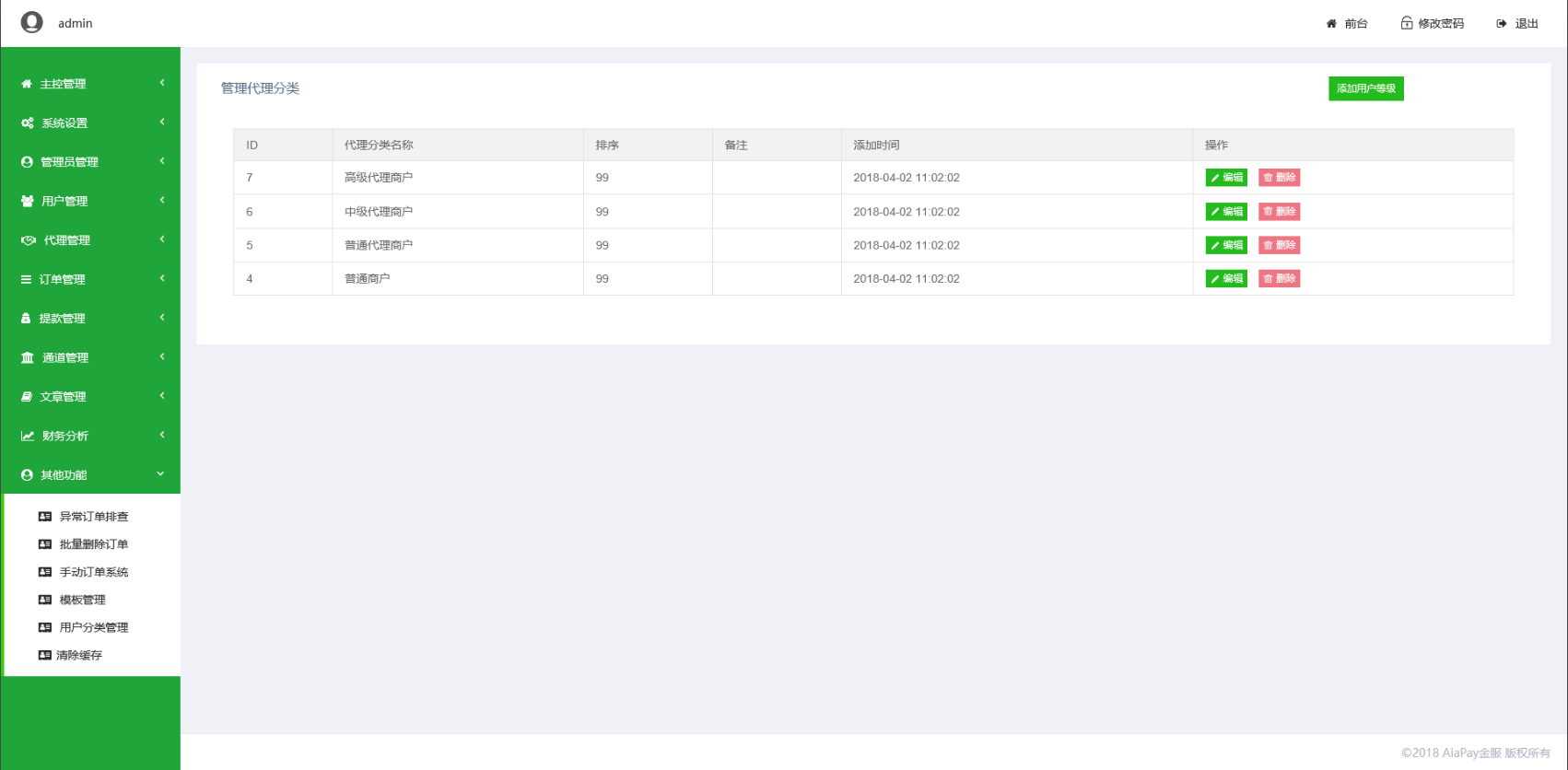
Task: Click the 通道管理 bank icon in sidebar
Action: 28,358
